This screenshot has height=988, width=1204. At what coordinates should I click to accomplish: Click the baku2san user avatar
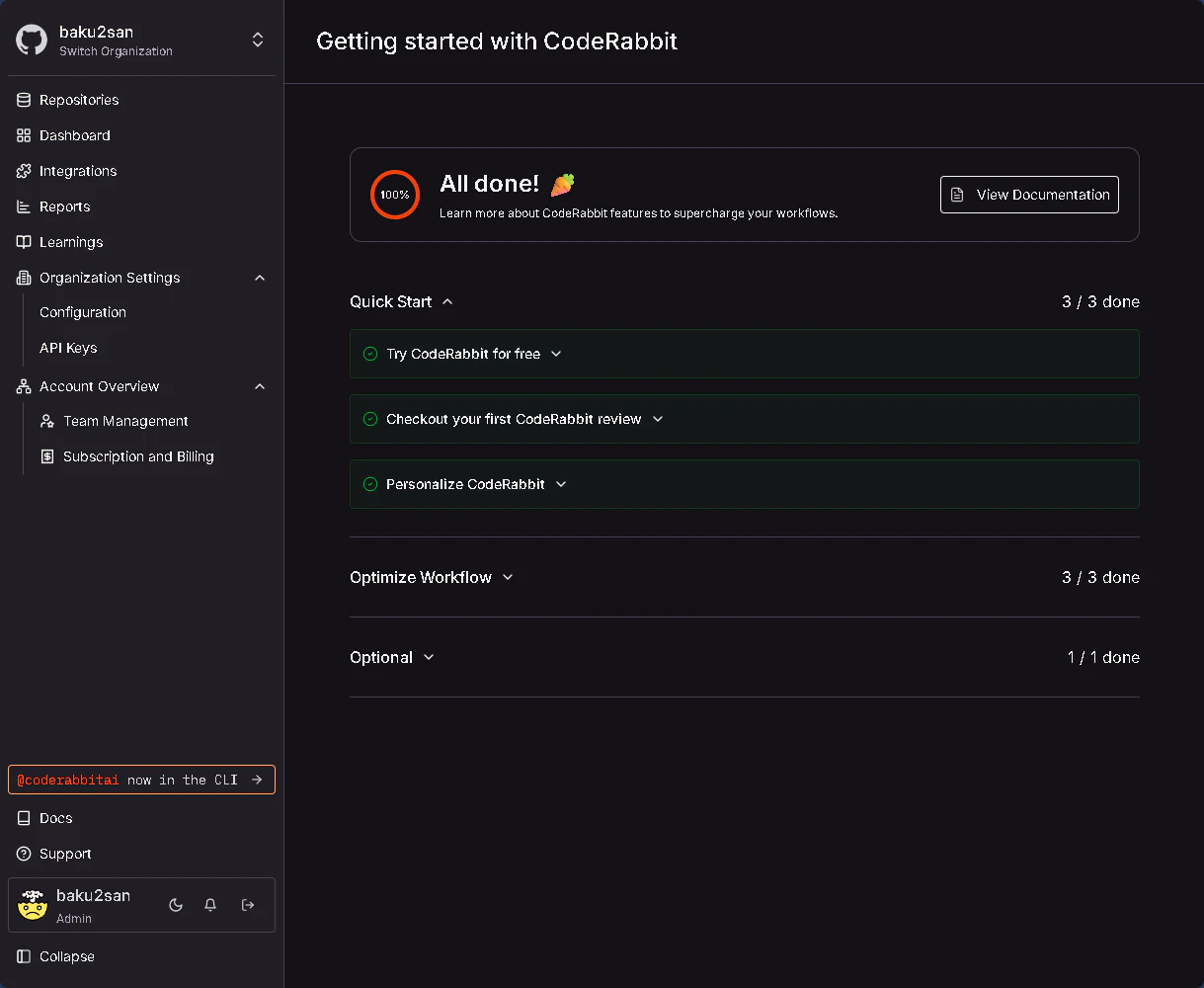pos(33,905)
